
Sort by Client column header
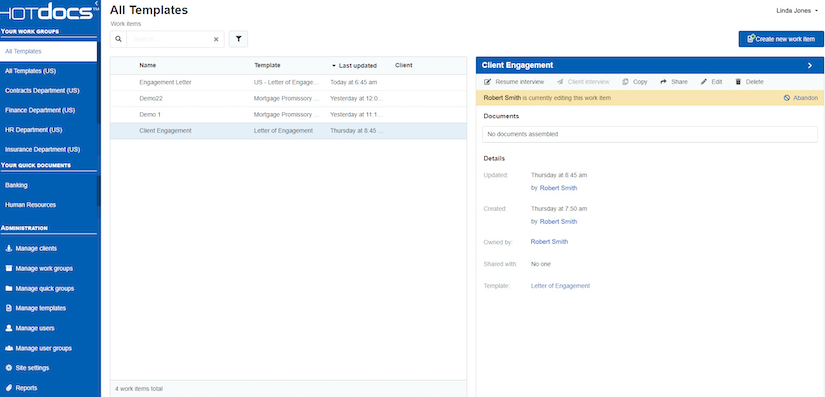404,66
